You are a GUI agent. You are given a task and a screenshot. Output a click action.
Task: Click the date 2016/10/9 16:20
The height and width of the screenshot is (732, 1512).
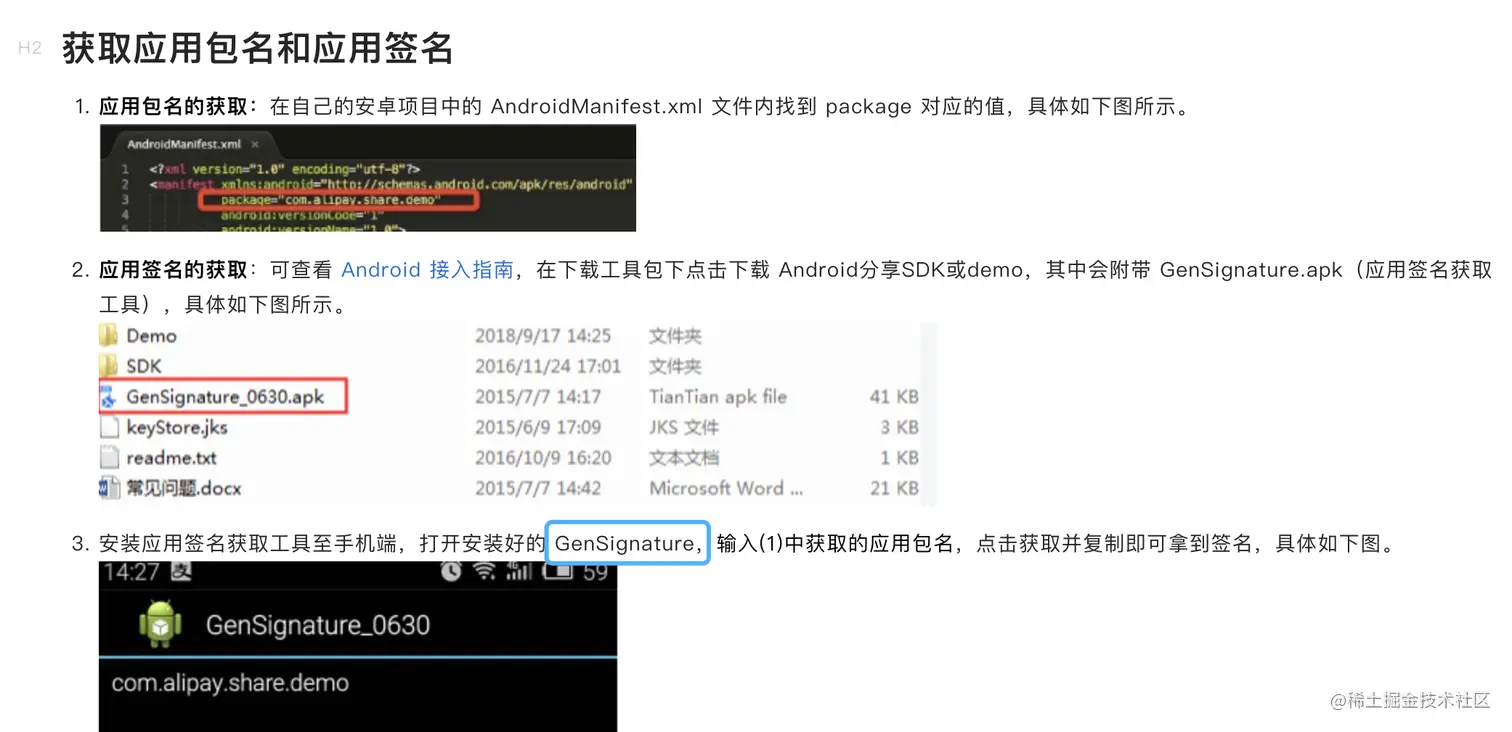[543, 458]
